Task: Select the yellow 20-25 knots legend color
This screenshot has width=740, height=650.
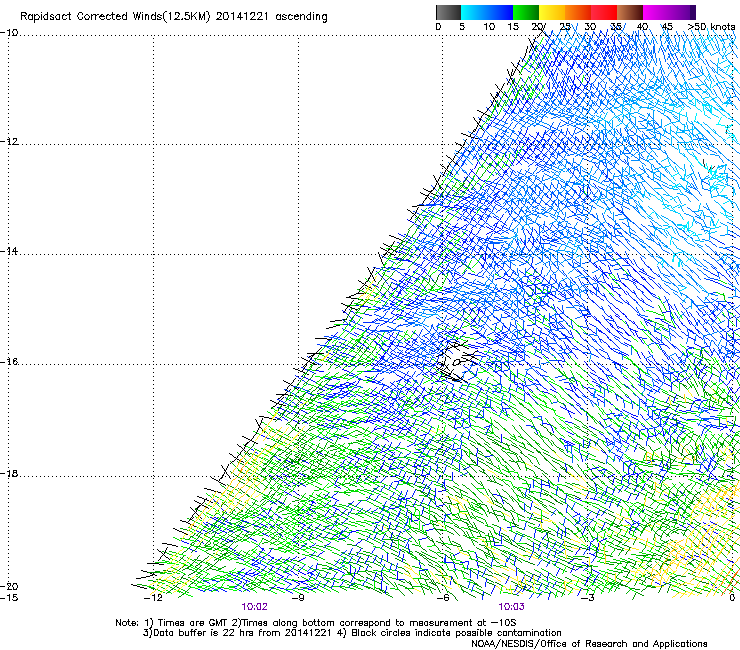Action: [x=551, y=12]
